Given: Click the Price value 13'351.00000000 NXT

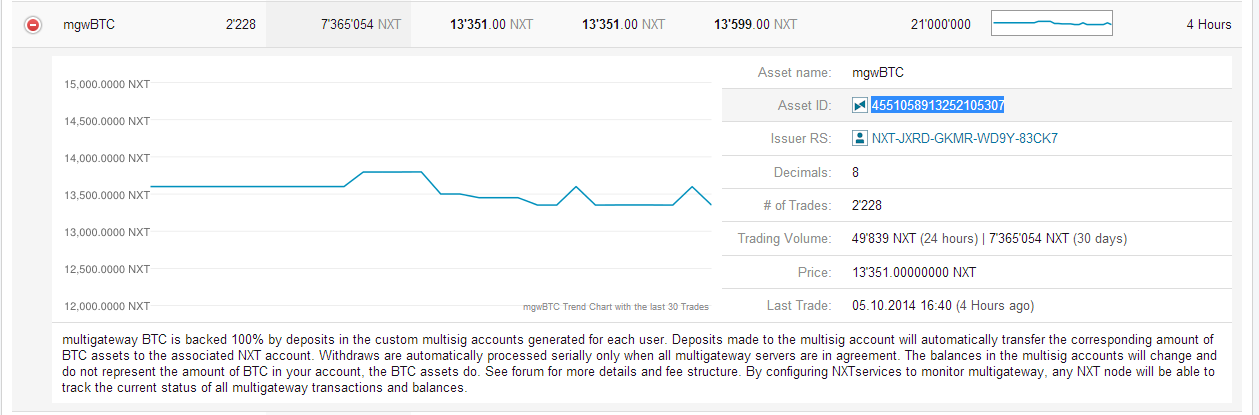Looking at the screenshot, I should pyautogui.click(x=913, y=272).
